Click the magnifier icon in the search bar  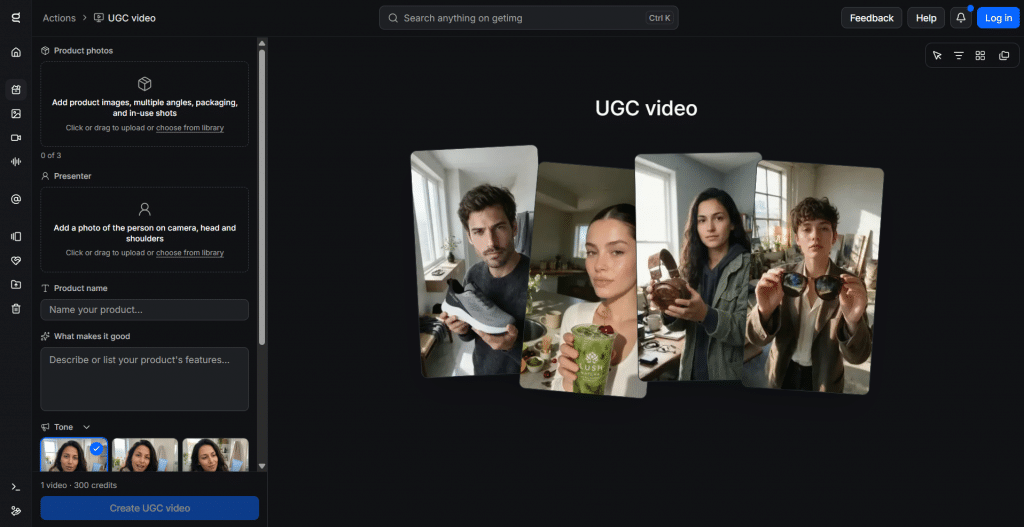pyautogui.click(x=393, y=18)
